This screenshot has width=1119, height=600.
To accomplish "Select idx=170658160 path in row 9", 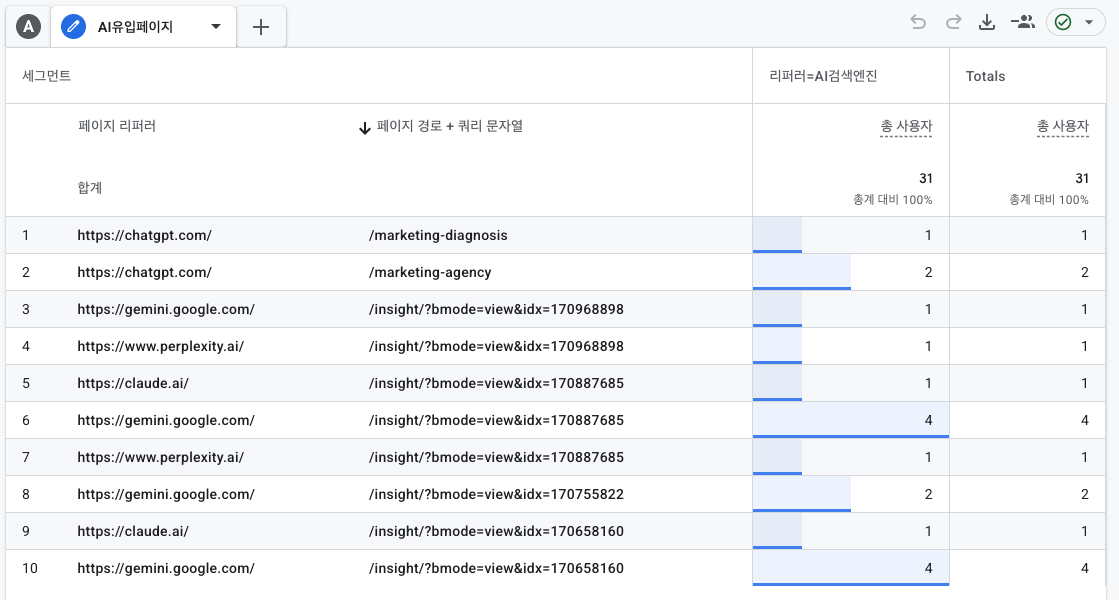I will [x=496, y=532].
